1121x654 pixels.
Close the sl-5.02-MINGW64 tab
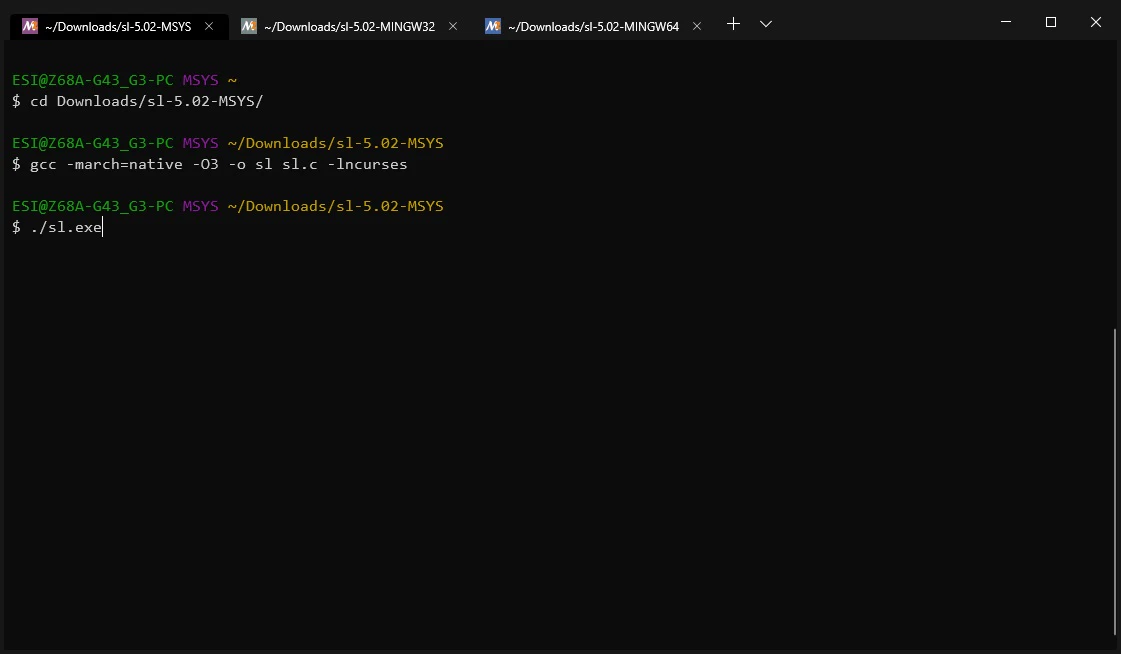click(697, 26)
